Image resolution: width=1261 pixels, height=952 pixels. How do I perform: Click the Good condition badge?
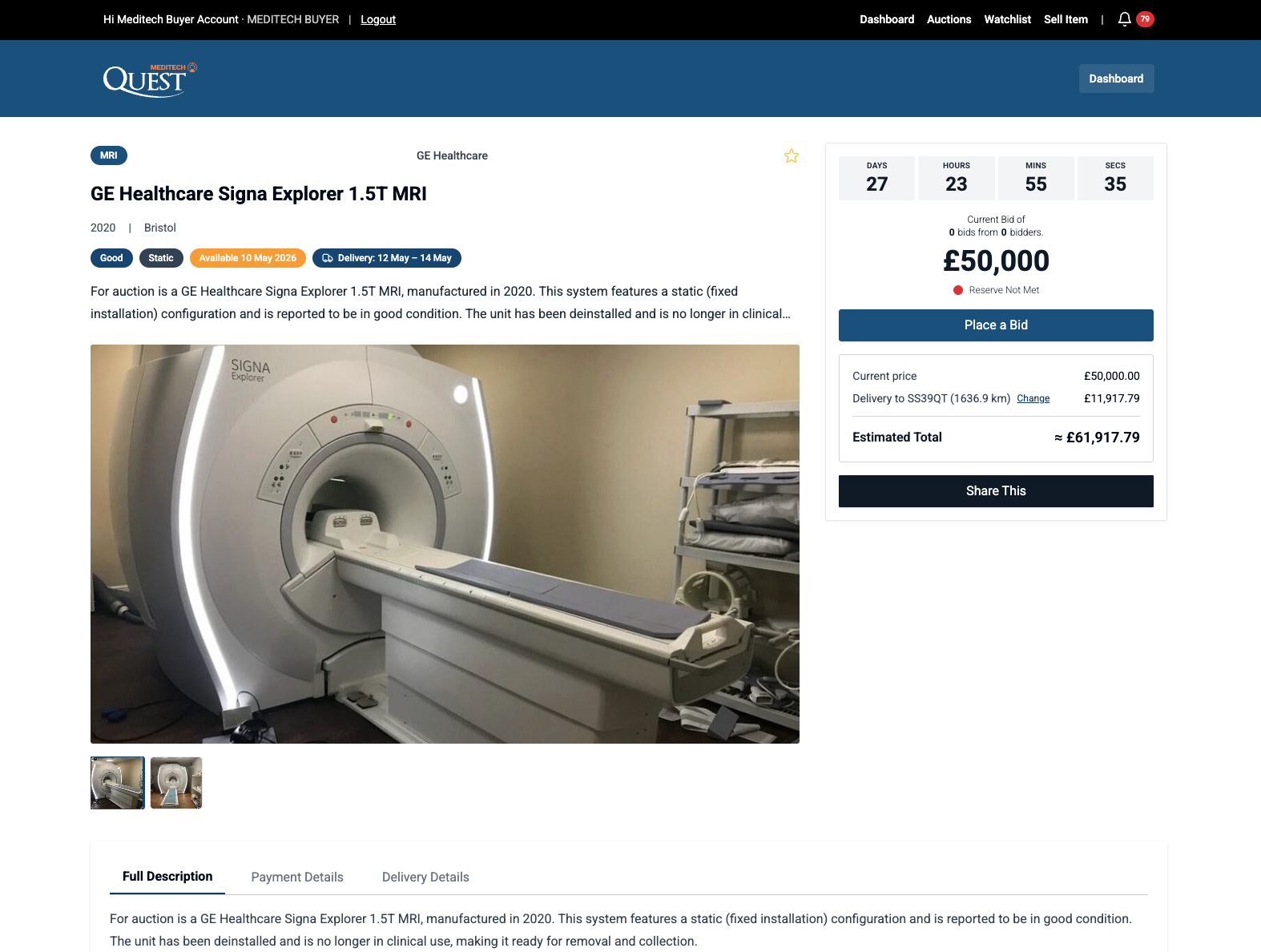pyautogui.click(x=111, y=258)
